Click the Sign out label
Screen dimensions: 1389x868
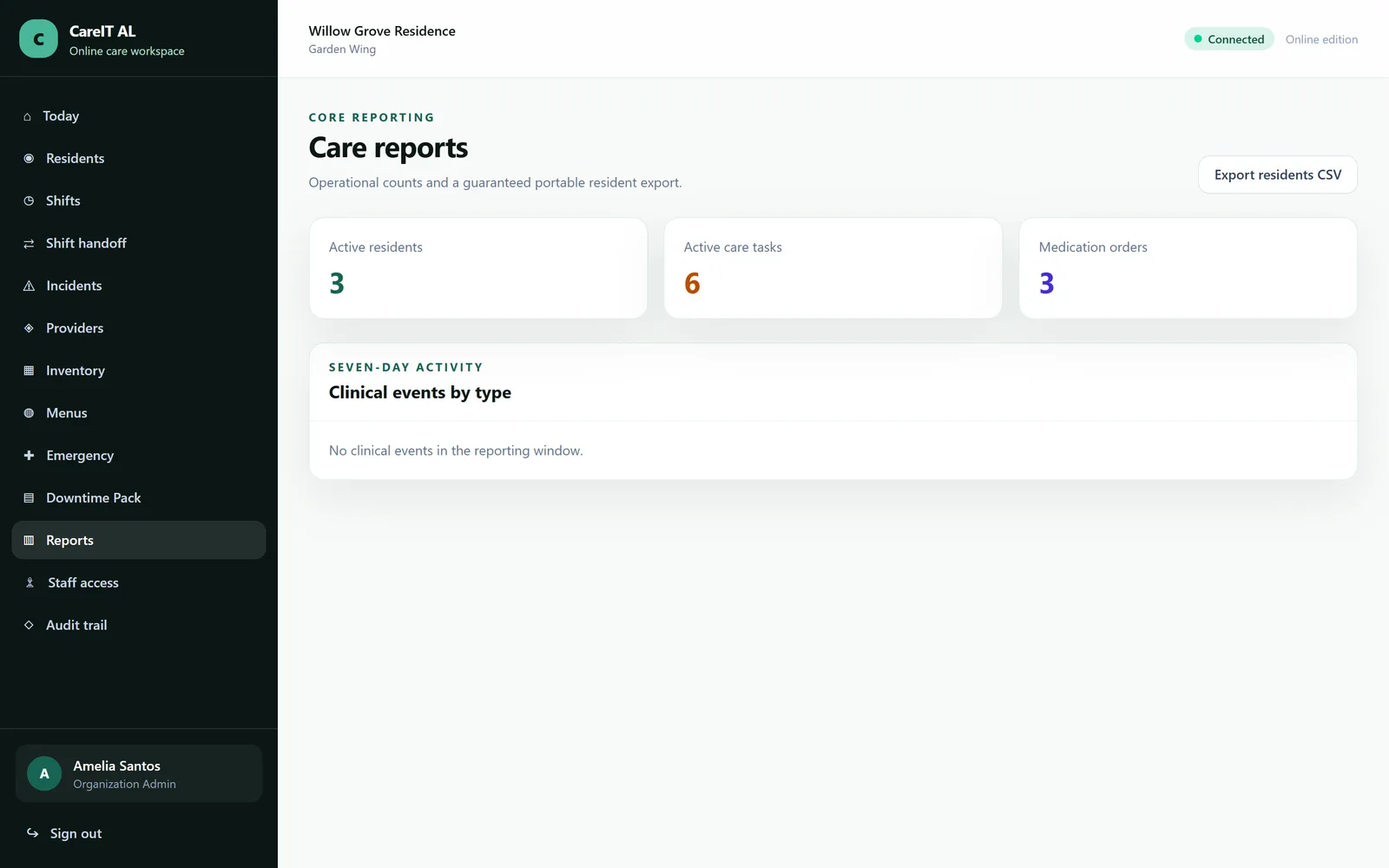coord(76,834)
